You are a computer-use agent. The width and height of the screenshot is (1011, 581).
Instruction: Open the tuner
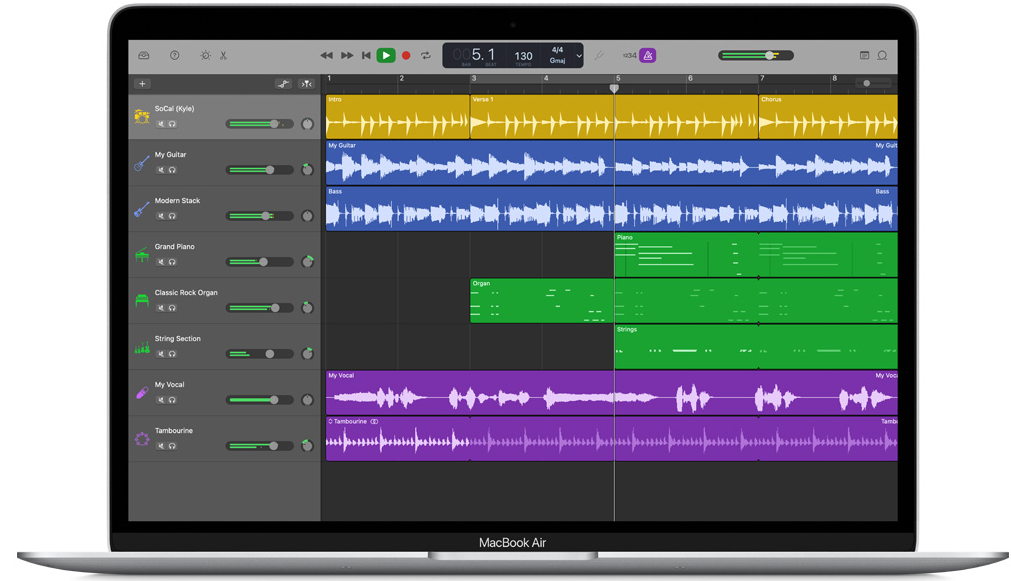point(599,55)
